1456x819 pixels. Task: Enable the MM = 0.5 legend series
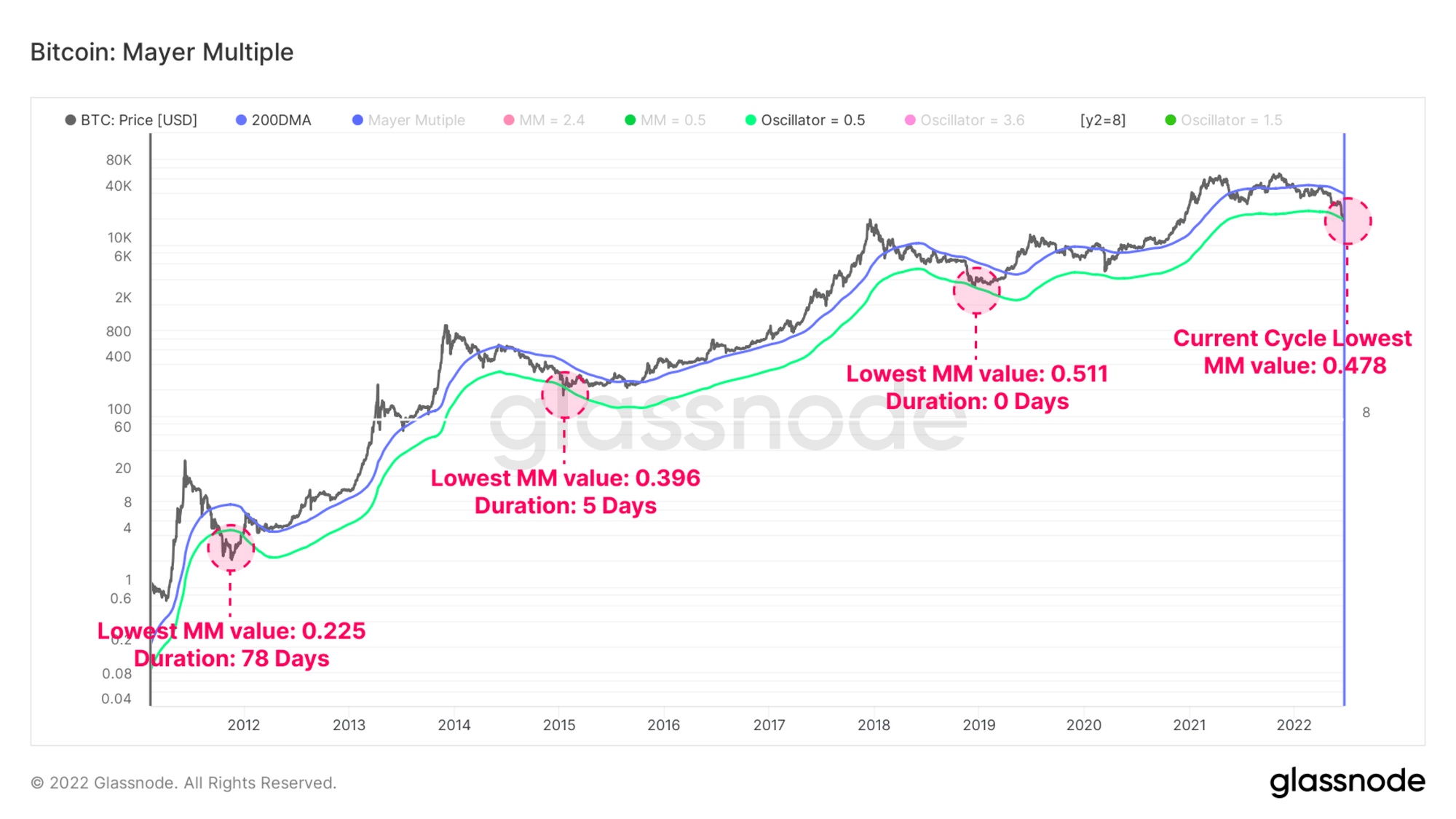click(665, 120)
